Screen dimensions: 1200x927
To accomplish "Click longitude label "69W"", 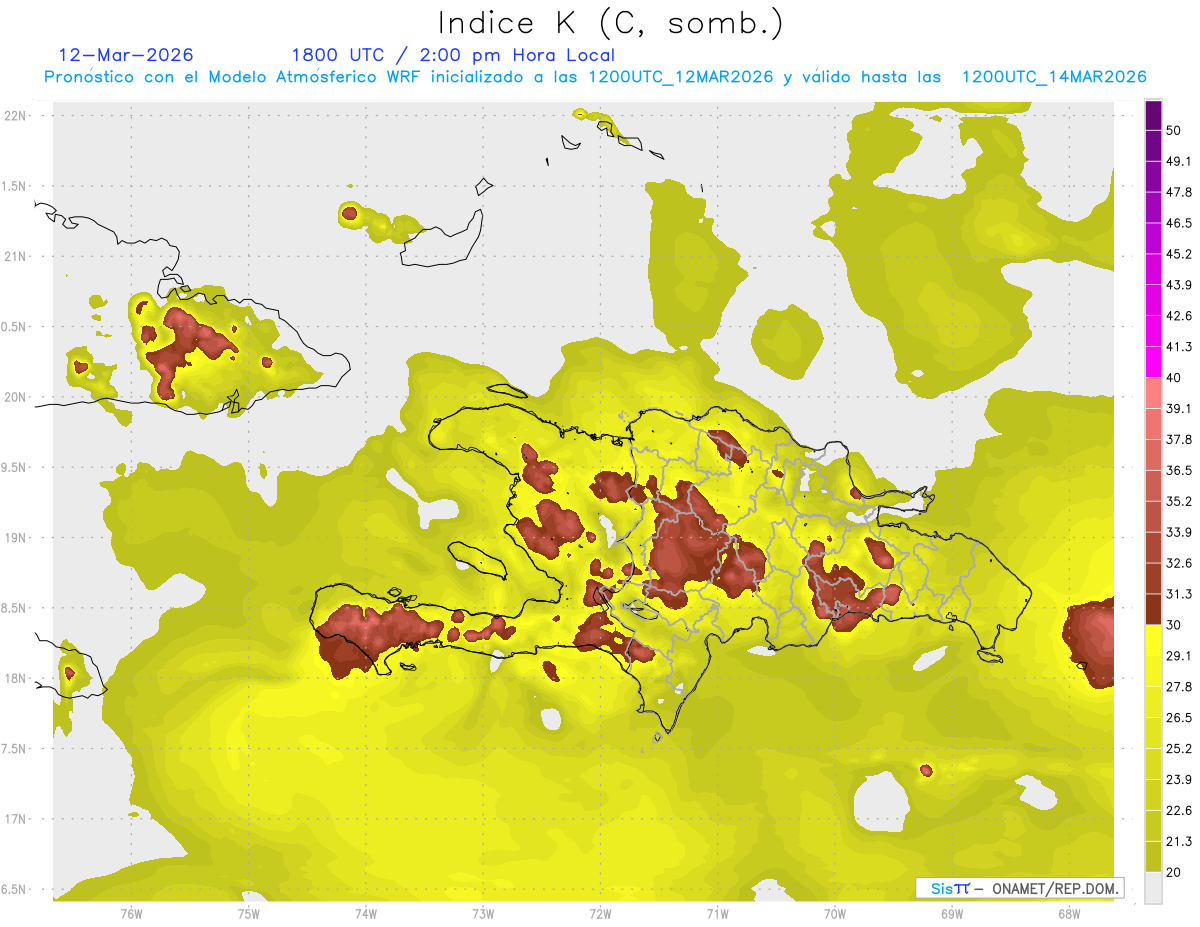I will 951,914.
